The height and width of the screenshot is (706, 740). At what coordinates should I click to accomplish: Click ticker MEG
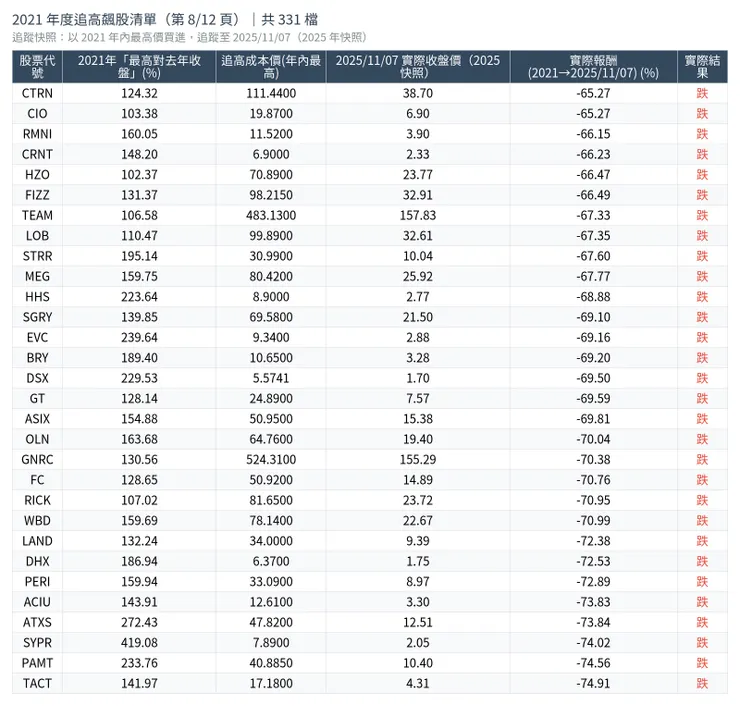tap(37, 277)
